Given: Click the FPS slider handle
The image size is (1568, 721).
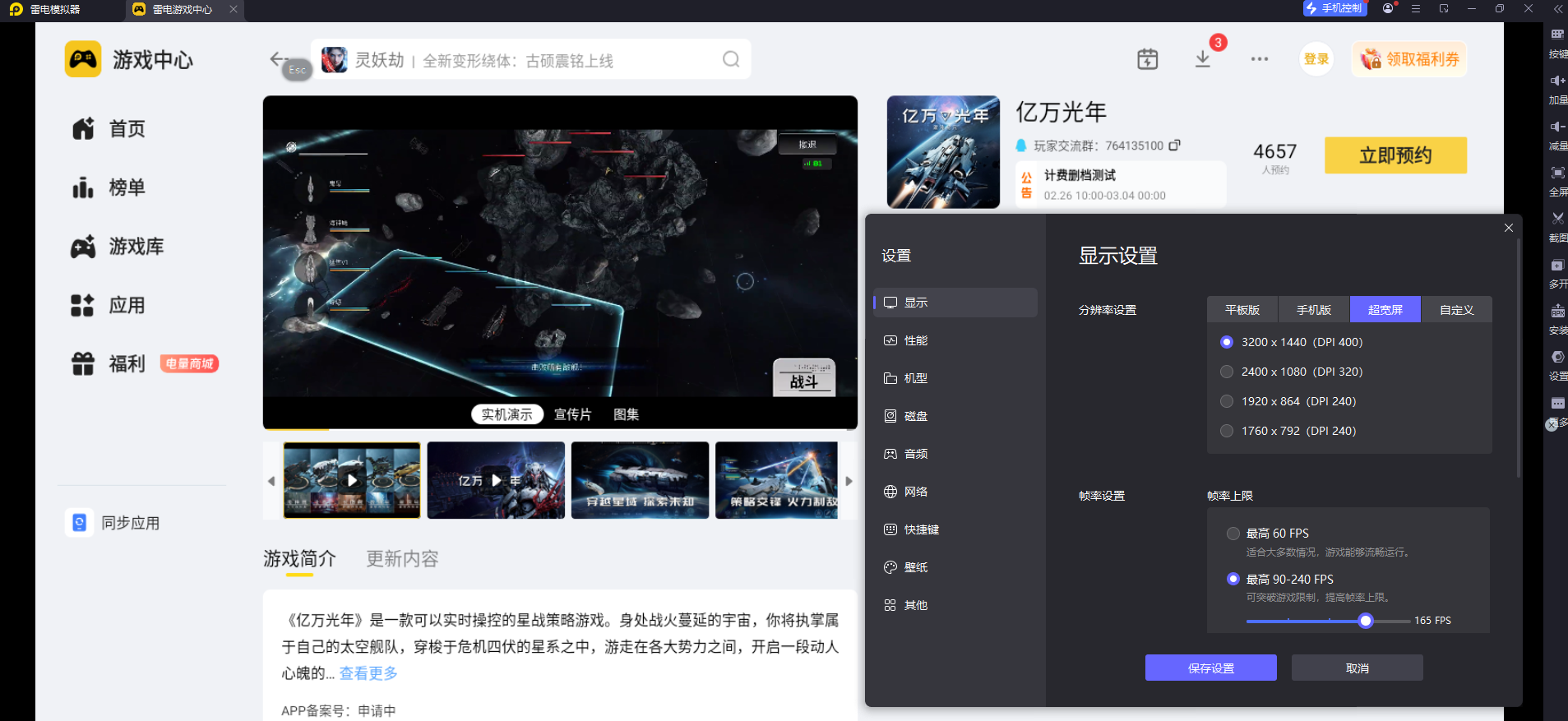Looking at the screenshot, I should coord(1366,621).
